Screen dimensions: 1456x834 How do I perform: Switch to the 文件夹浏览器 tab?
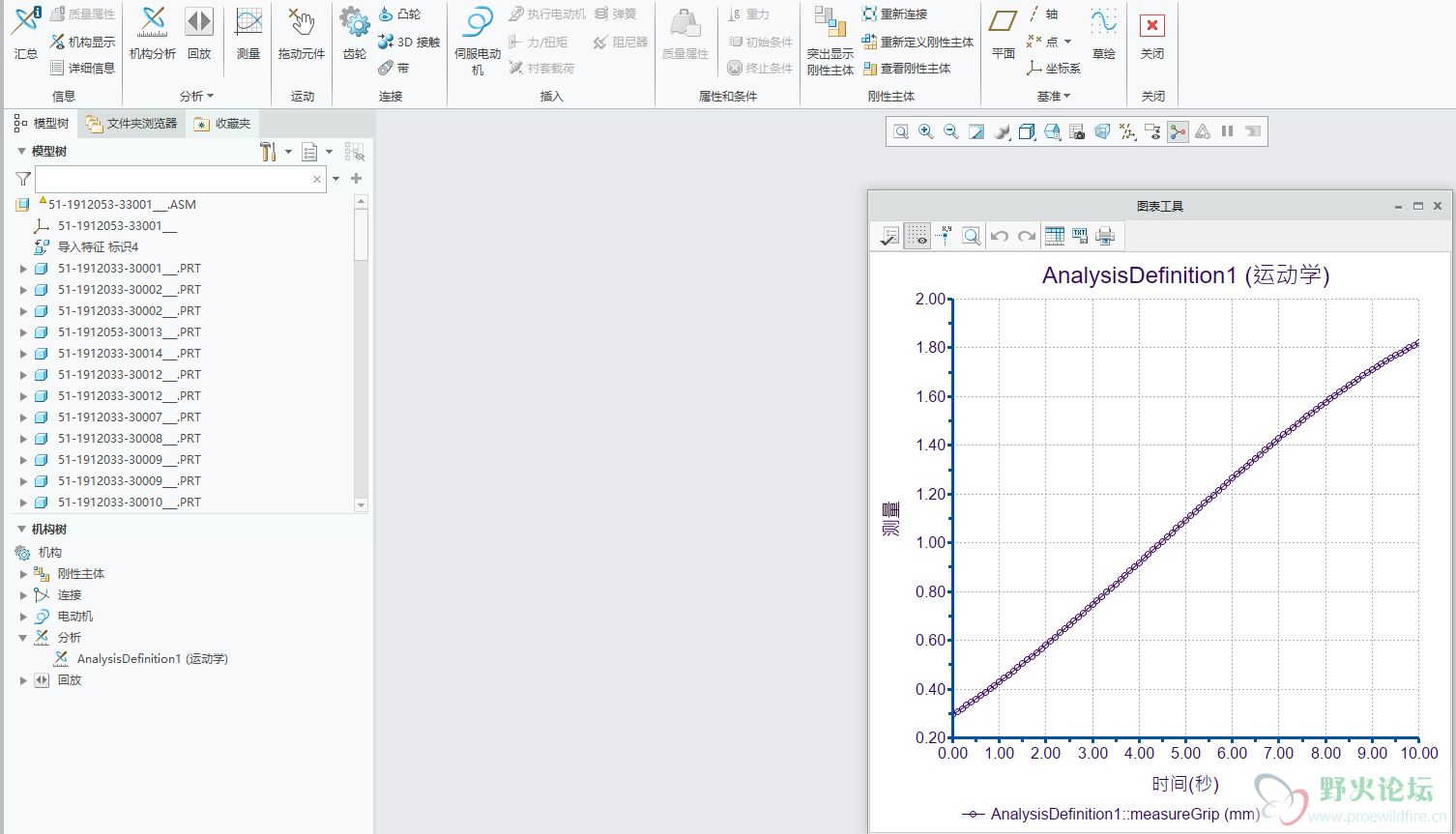[131, 124]
